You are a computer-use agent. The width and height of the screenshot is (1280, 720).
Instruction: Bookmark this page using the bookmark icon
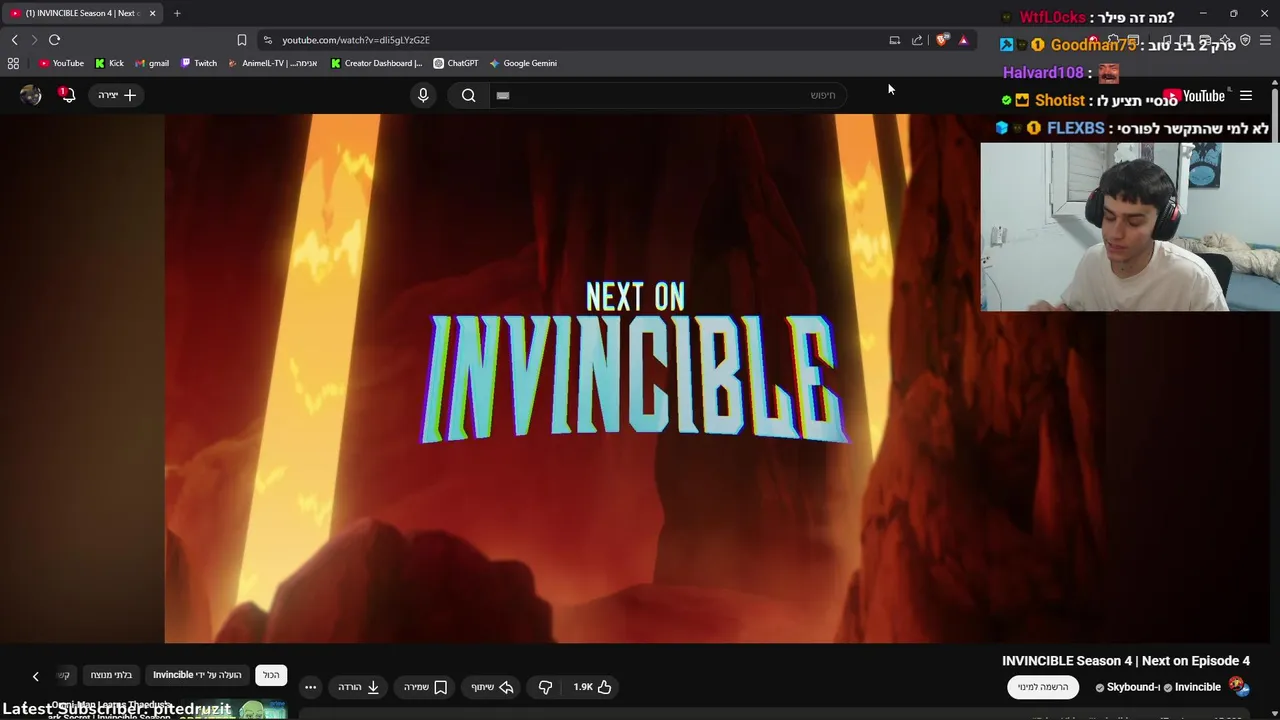coord(241,40)
